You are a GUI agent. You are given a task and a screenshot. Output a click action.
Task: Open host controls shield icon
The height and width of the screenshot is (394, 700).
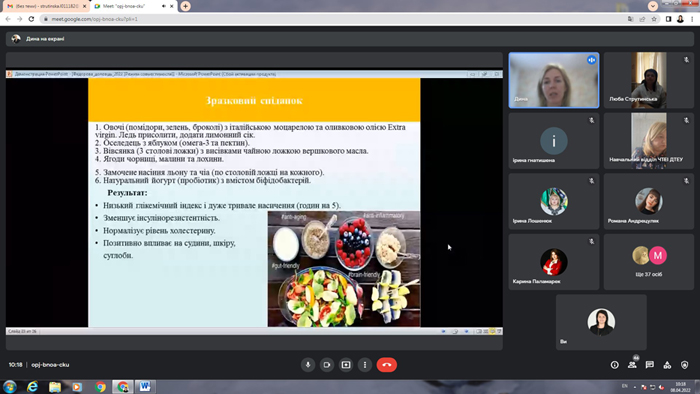coord(684,365)
